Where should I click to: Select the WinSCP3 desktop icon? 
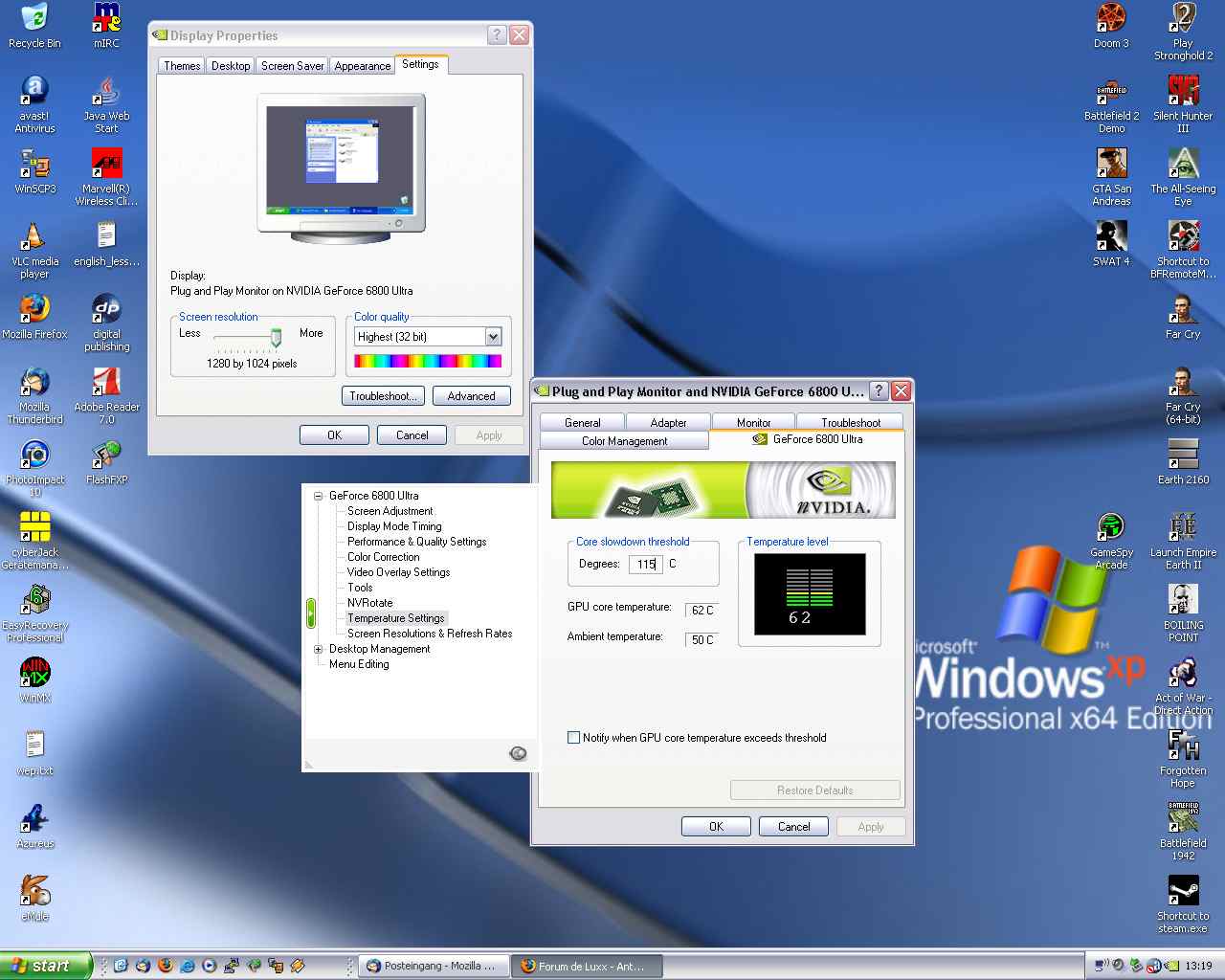point(34,171)
